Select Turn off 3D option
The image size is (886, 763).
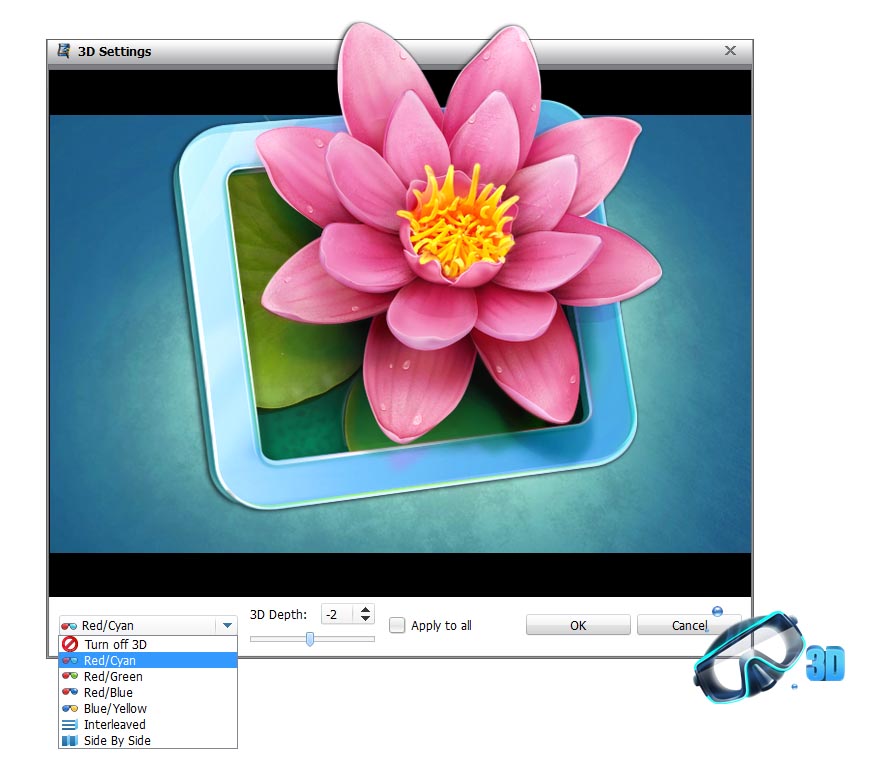pyautogui.click(x=147, y=644)
